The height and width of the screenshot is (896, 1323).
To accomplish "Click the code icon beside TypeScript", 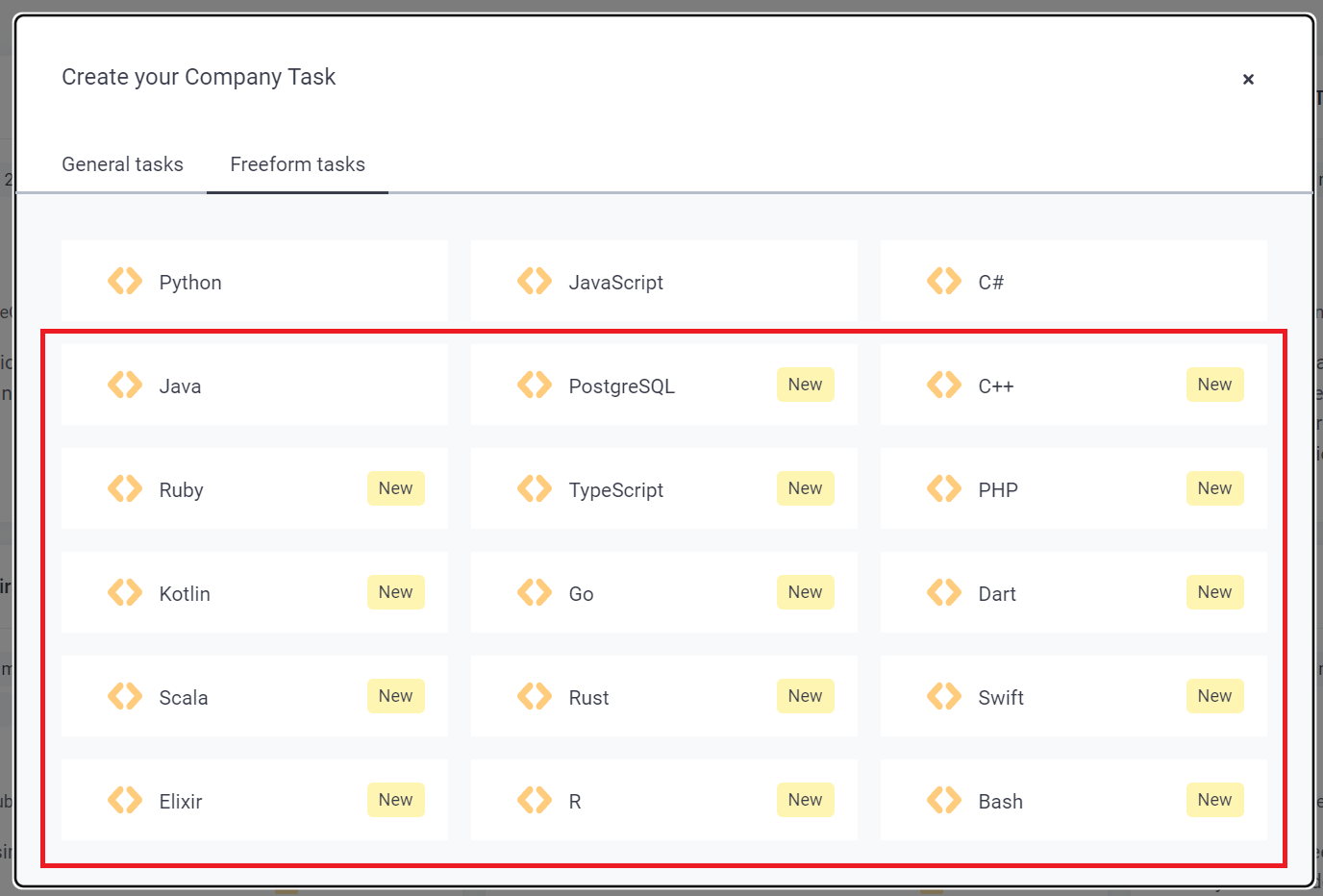I will point(535,488).
